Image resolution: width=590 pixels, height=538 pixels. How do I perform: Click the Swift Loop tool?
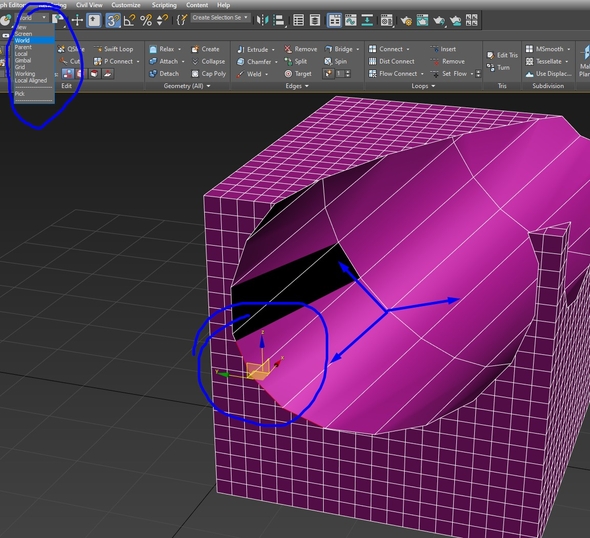tap(113, 49)
